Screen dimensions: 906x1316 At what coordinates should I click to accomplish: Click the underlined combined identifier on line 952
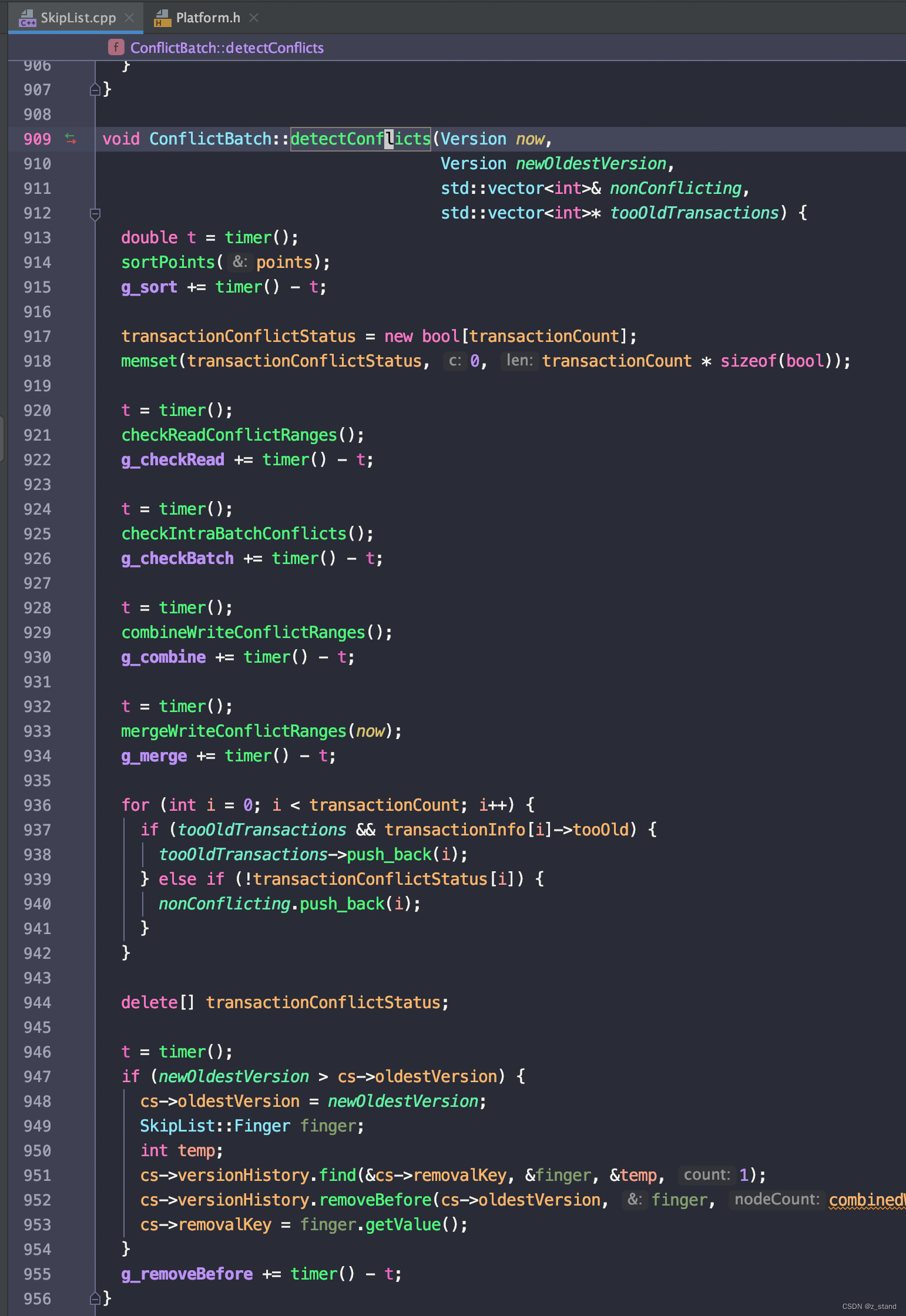(x=867, y=1200)
